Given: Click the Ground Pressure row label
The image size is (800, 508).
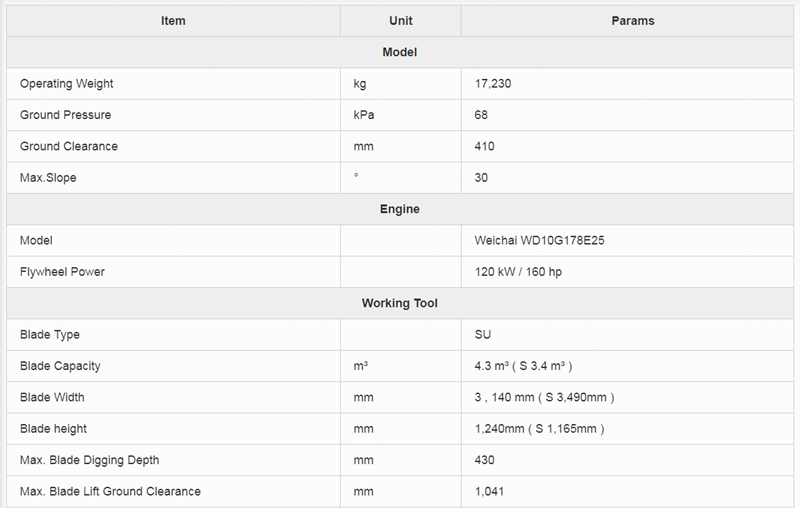Looking at the screenshot, I should 65,115.
